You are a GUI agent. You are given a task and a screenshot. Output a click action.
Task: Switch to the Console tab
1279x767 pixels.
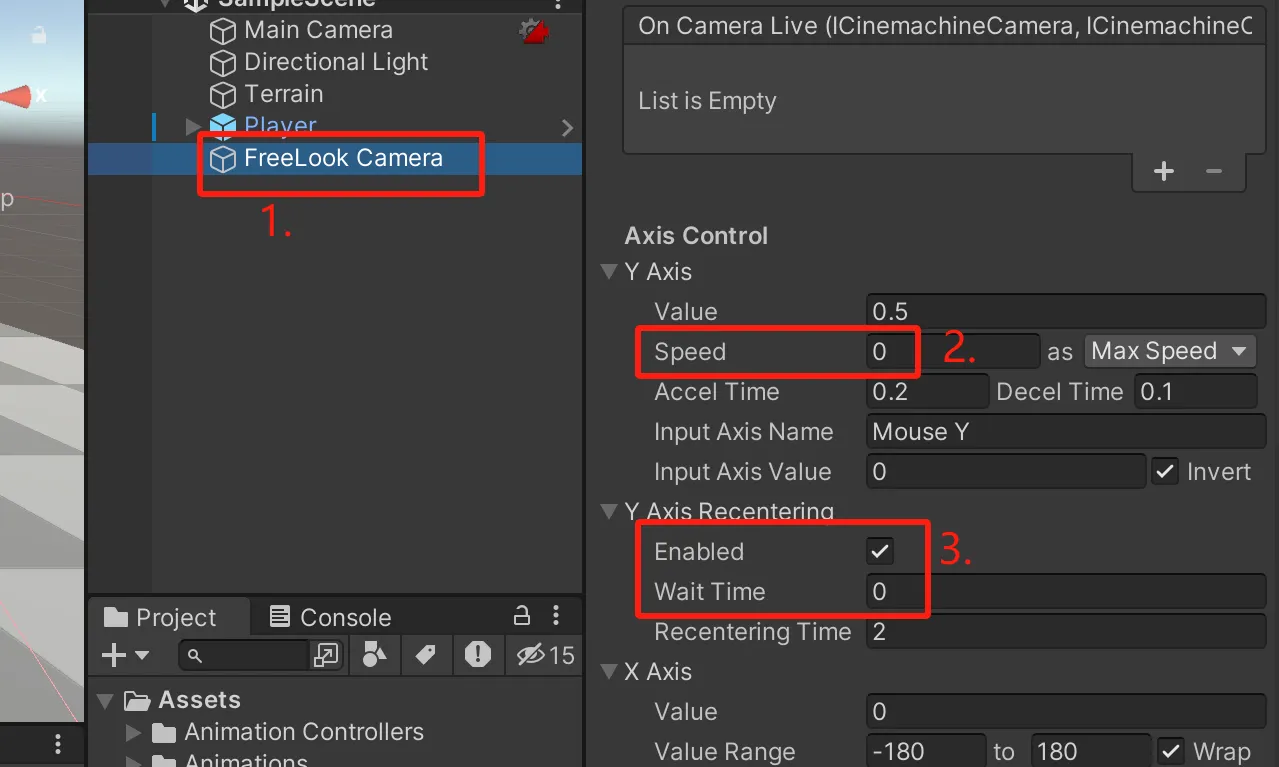coord(331,617)
